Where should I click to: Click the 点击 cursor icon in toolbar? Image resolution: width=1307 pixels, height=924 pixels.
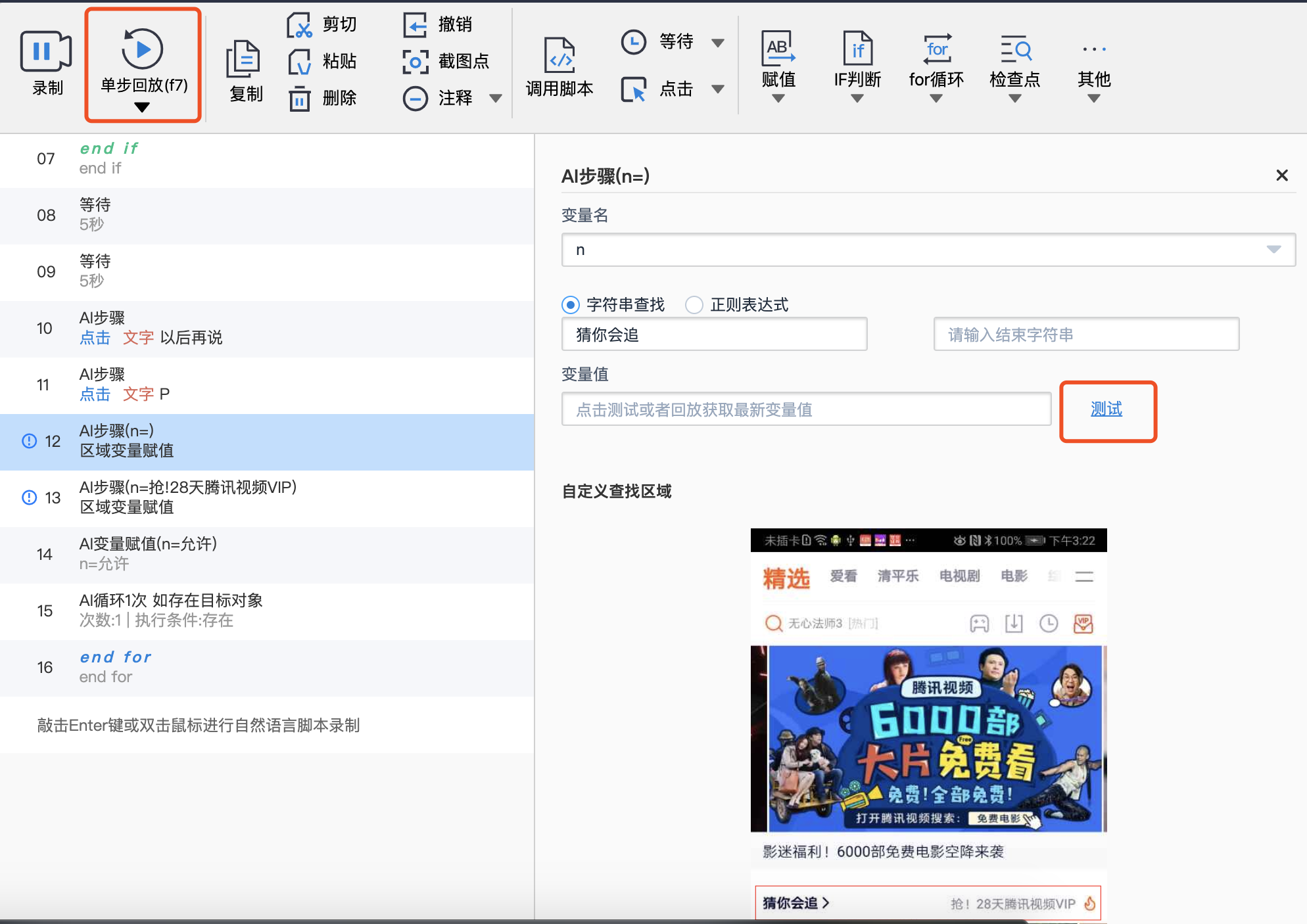(x=634, y=89)
